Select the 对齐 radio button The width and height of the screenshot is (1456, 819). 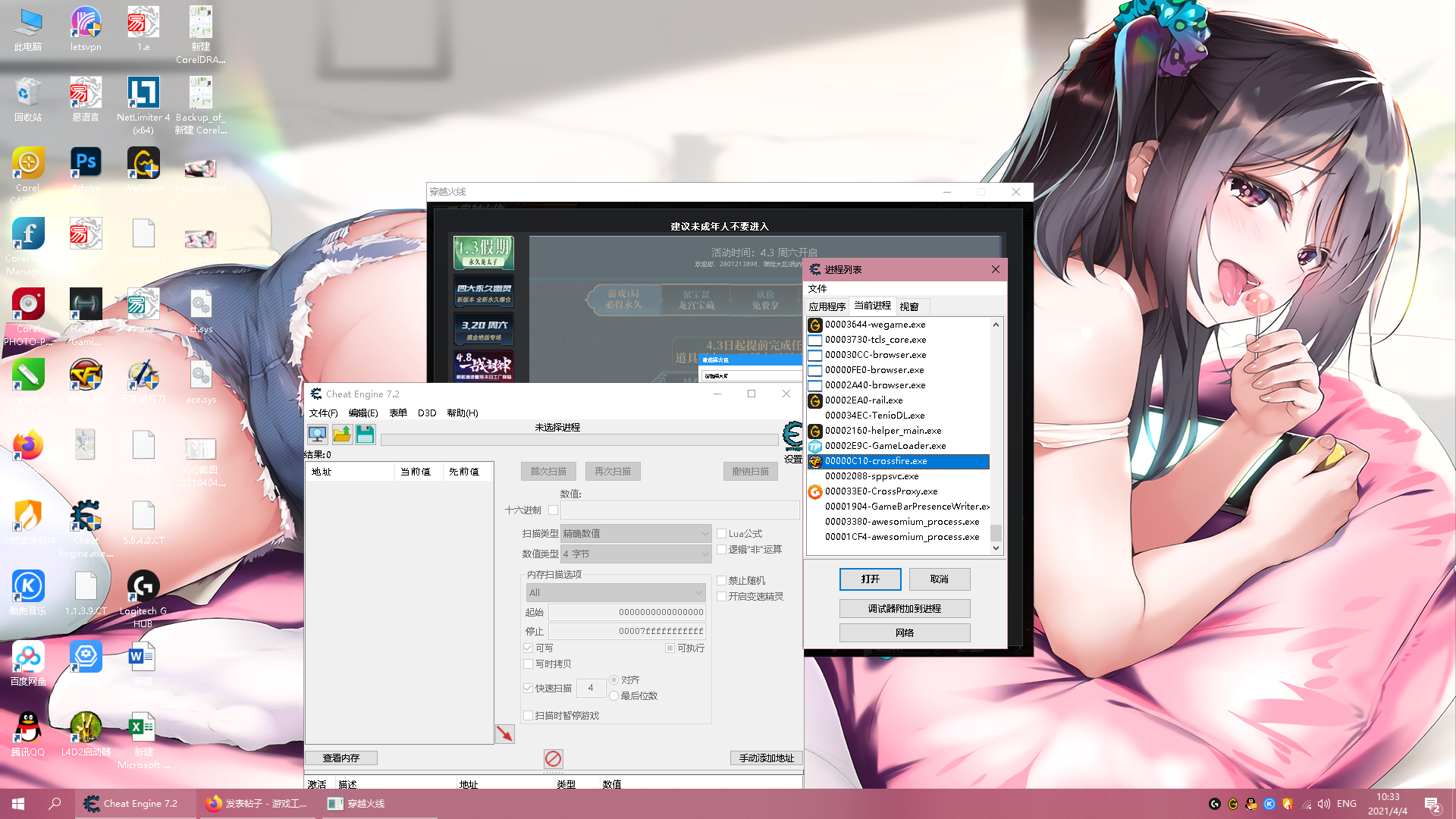tap(614, 680)
